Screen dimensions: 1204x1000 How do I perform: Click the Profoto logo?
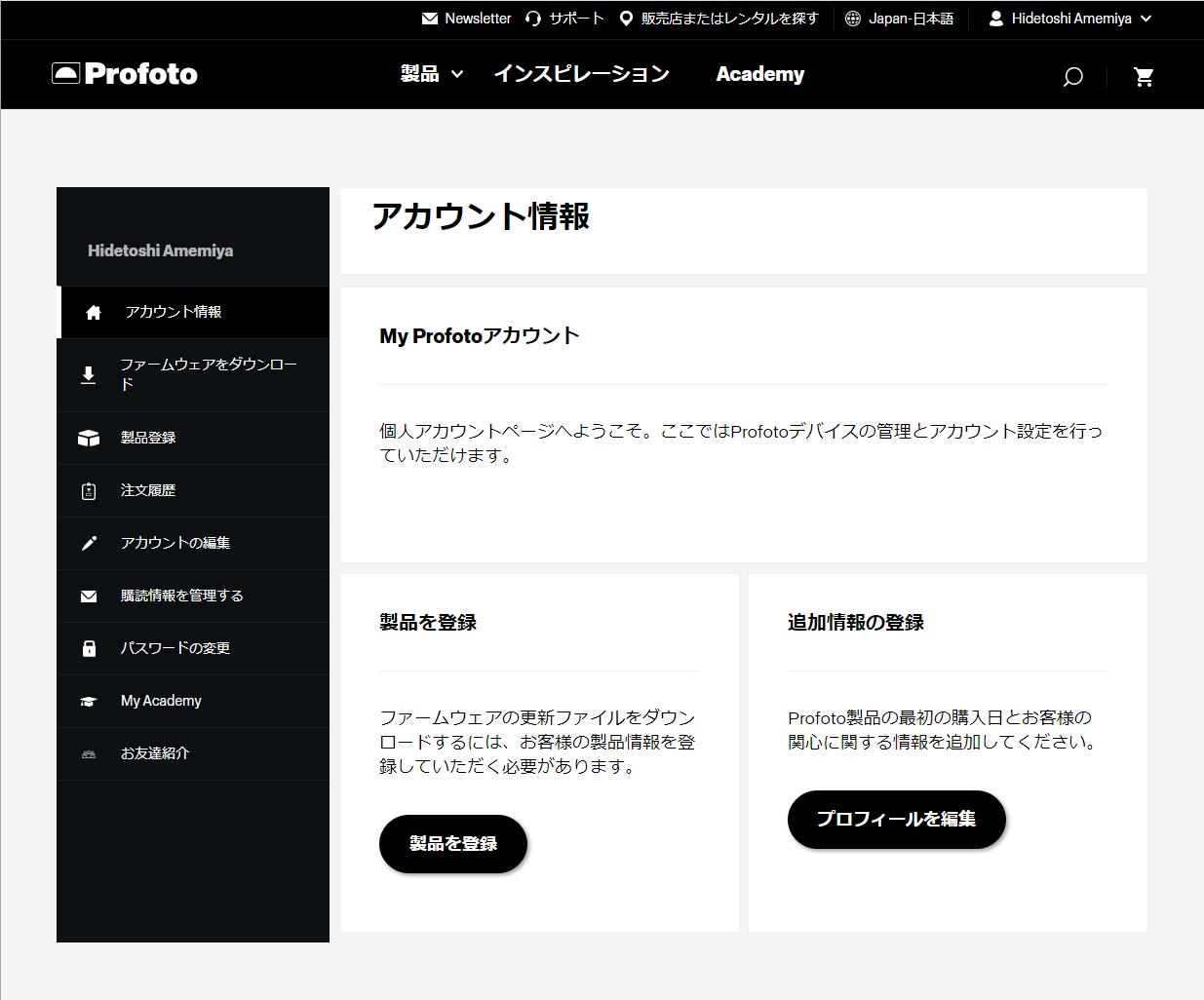[124, 74]
